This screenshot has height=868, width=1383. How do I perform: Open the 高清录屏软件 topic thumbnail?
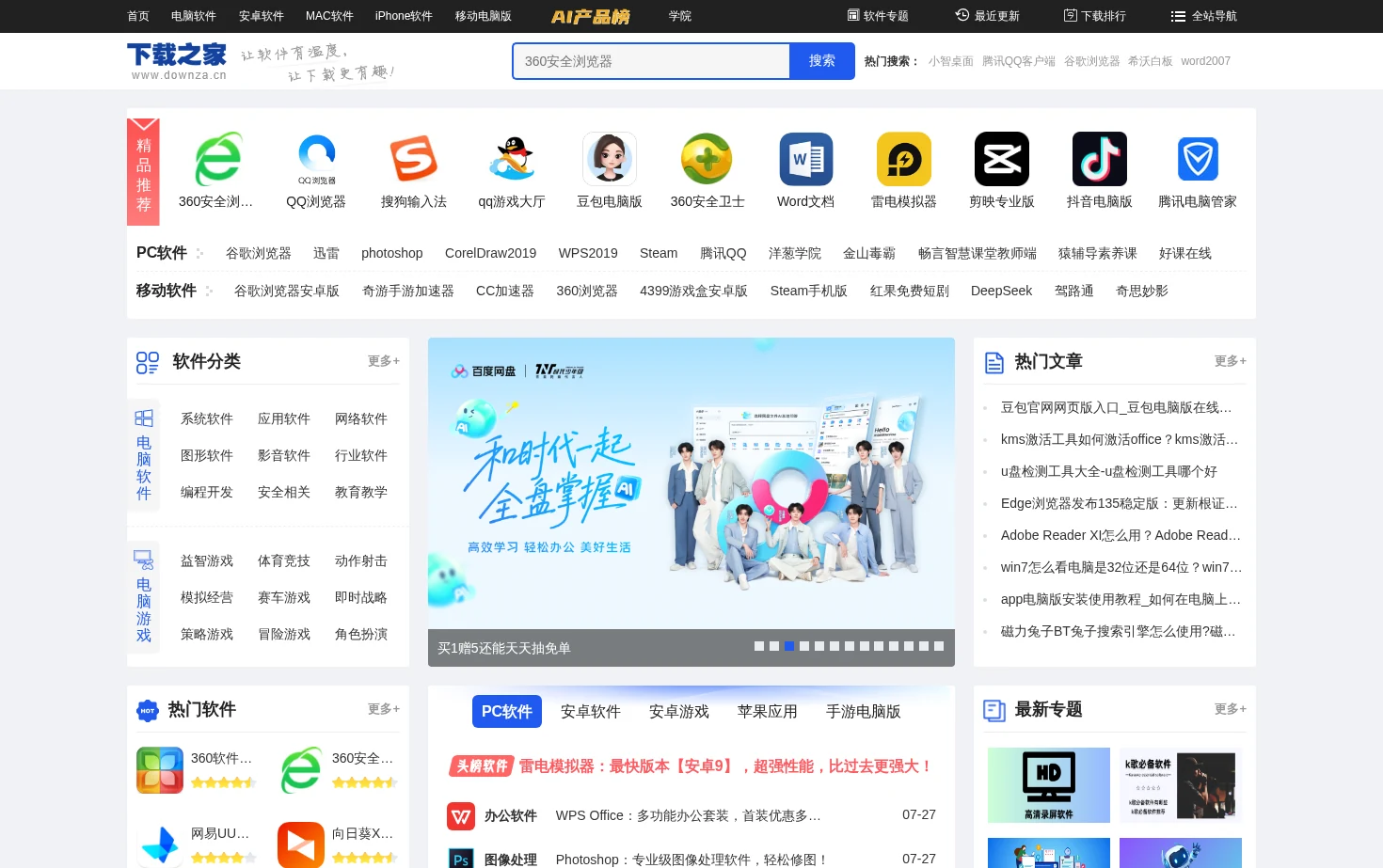1049,785
